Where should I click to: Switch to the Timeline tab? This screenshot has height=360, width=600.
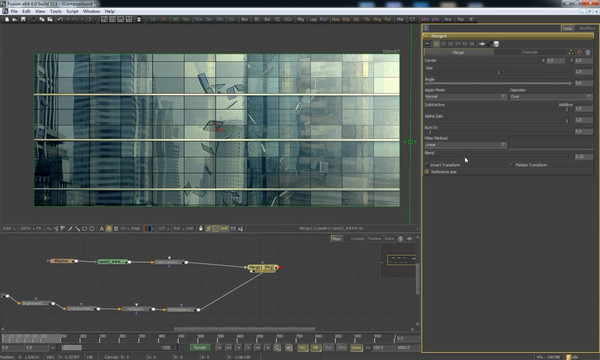pyautogui.click(x=374, y=239)
